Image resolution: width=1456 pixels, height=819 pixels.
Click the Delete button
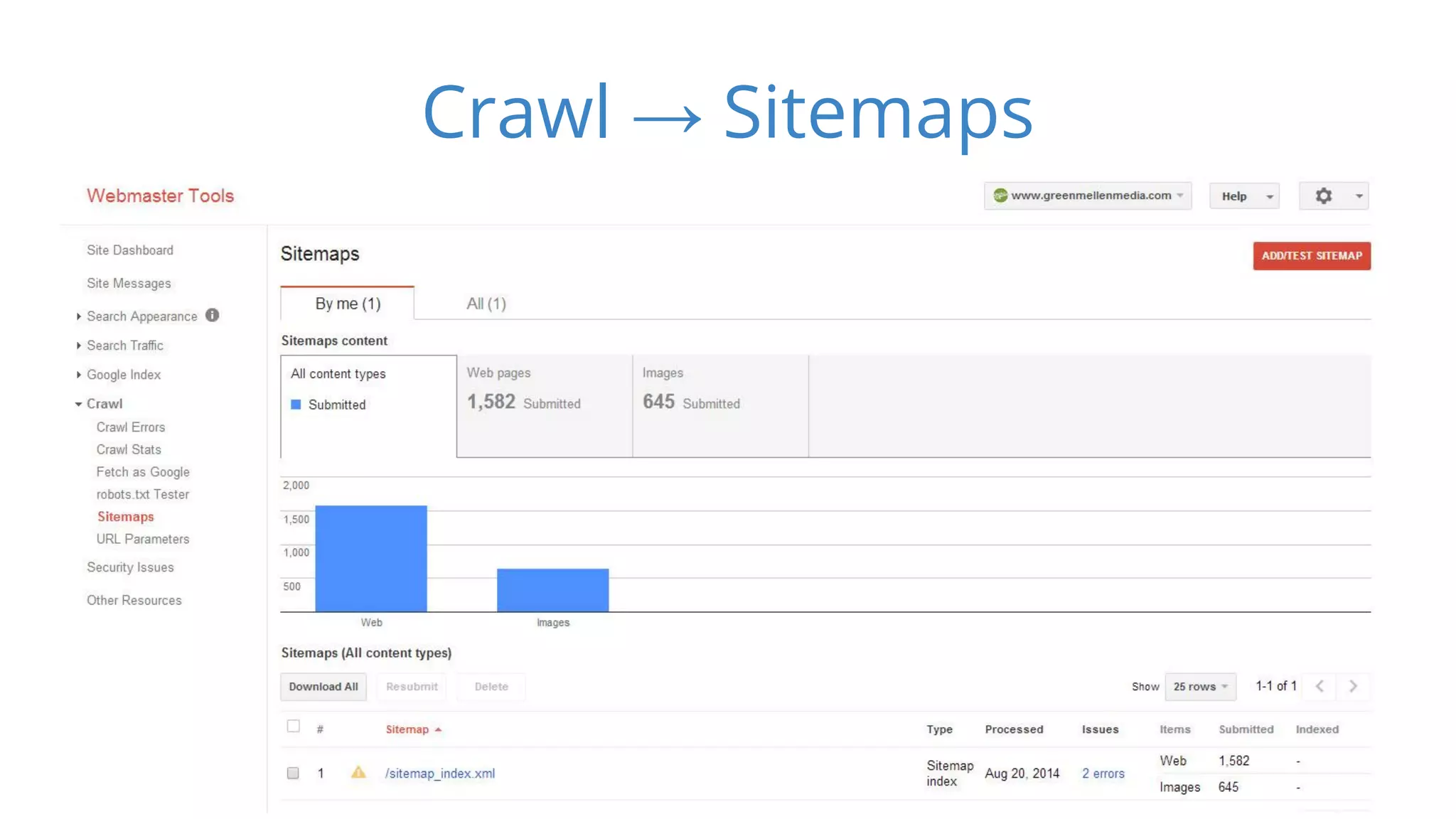(x=491, y=687)
